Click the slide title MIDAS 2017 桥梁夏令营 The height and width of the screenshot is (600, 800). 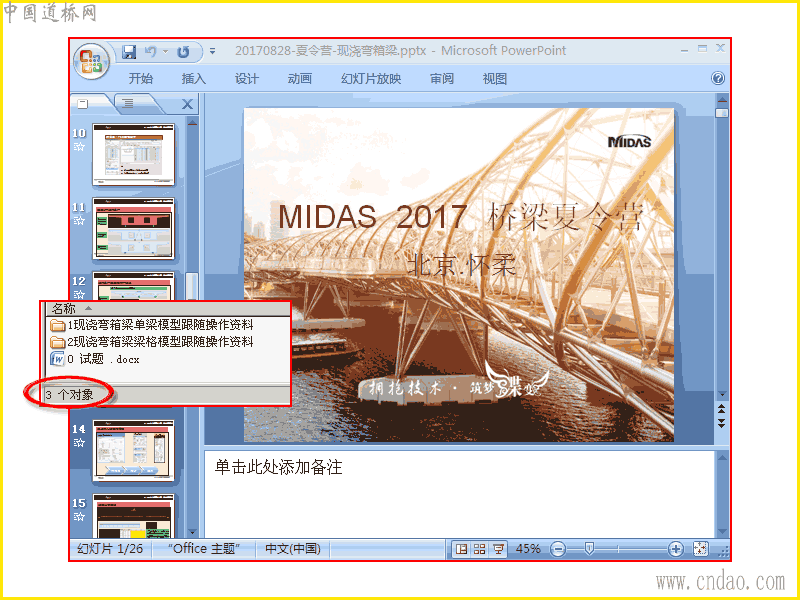click(459, 217)
